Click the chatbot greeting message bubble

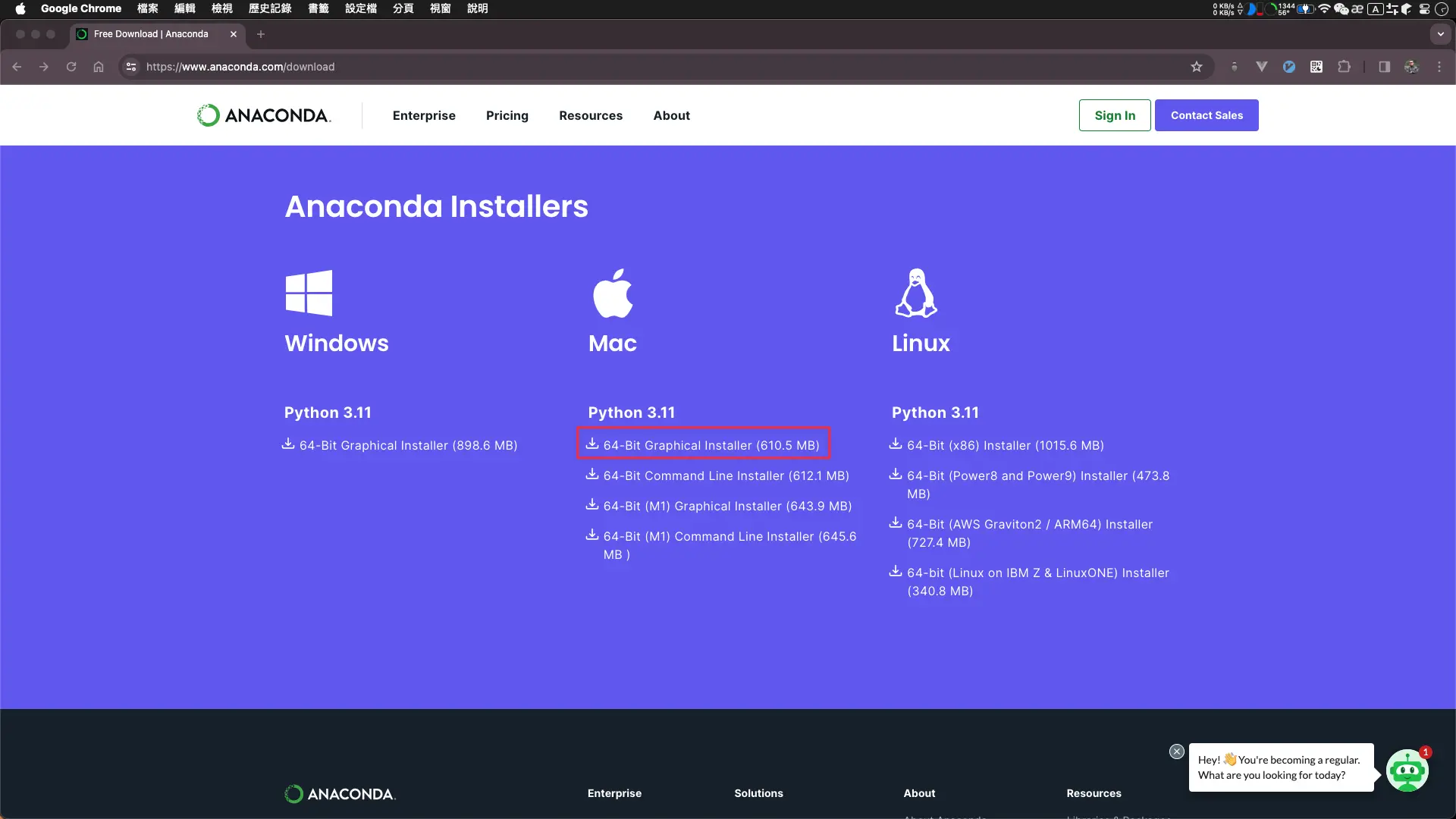click(x=1281, y=767)
